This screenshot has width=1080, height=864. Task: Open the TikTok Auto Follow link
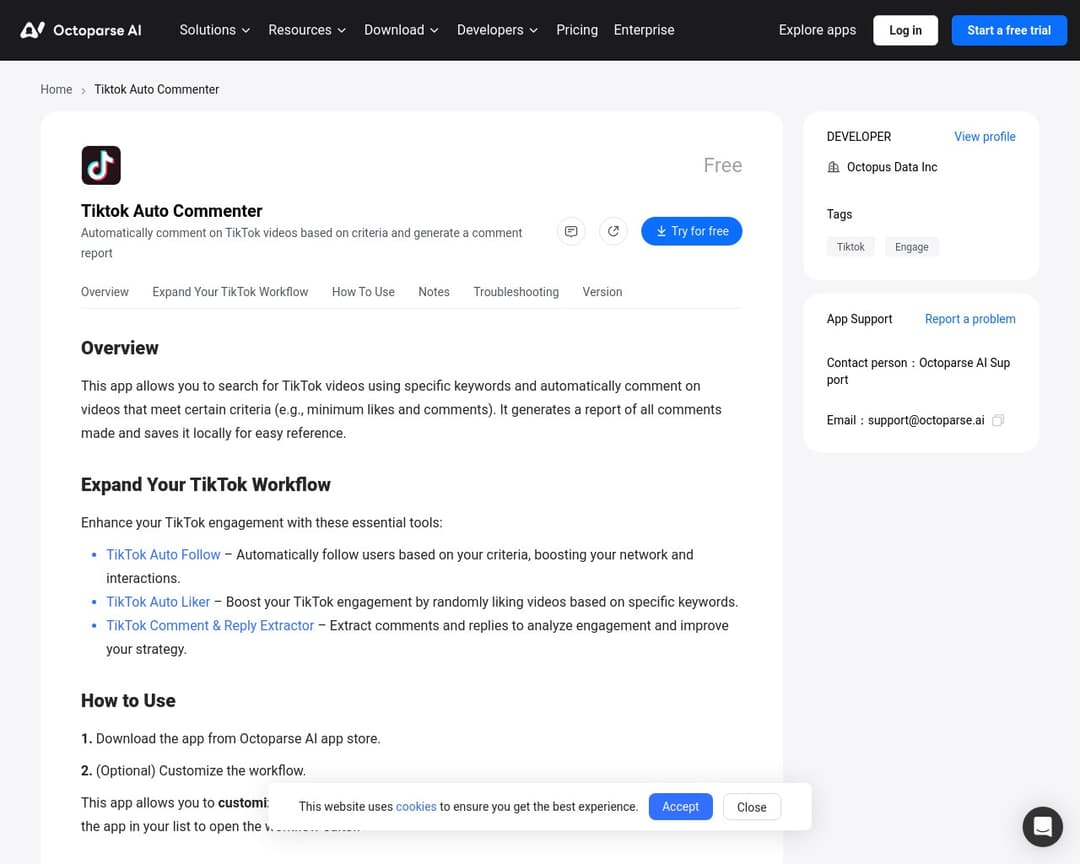(163, 555)
